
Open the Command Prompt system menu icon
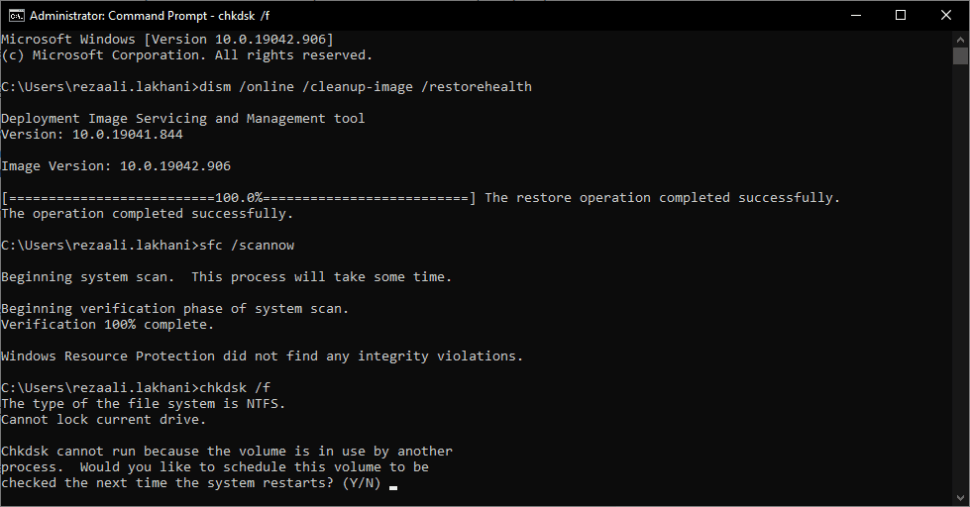tap(16, 15)
